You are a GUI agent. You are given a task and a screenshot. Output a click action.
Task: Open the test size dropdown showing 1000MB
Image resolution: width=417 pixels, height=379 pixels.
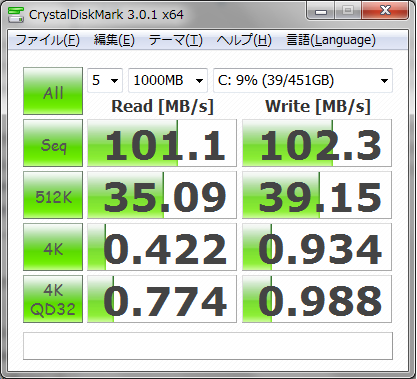pos(168,80)
